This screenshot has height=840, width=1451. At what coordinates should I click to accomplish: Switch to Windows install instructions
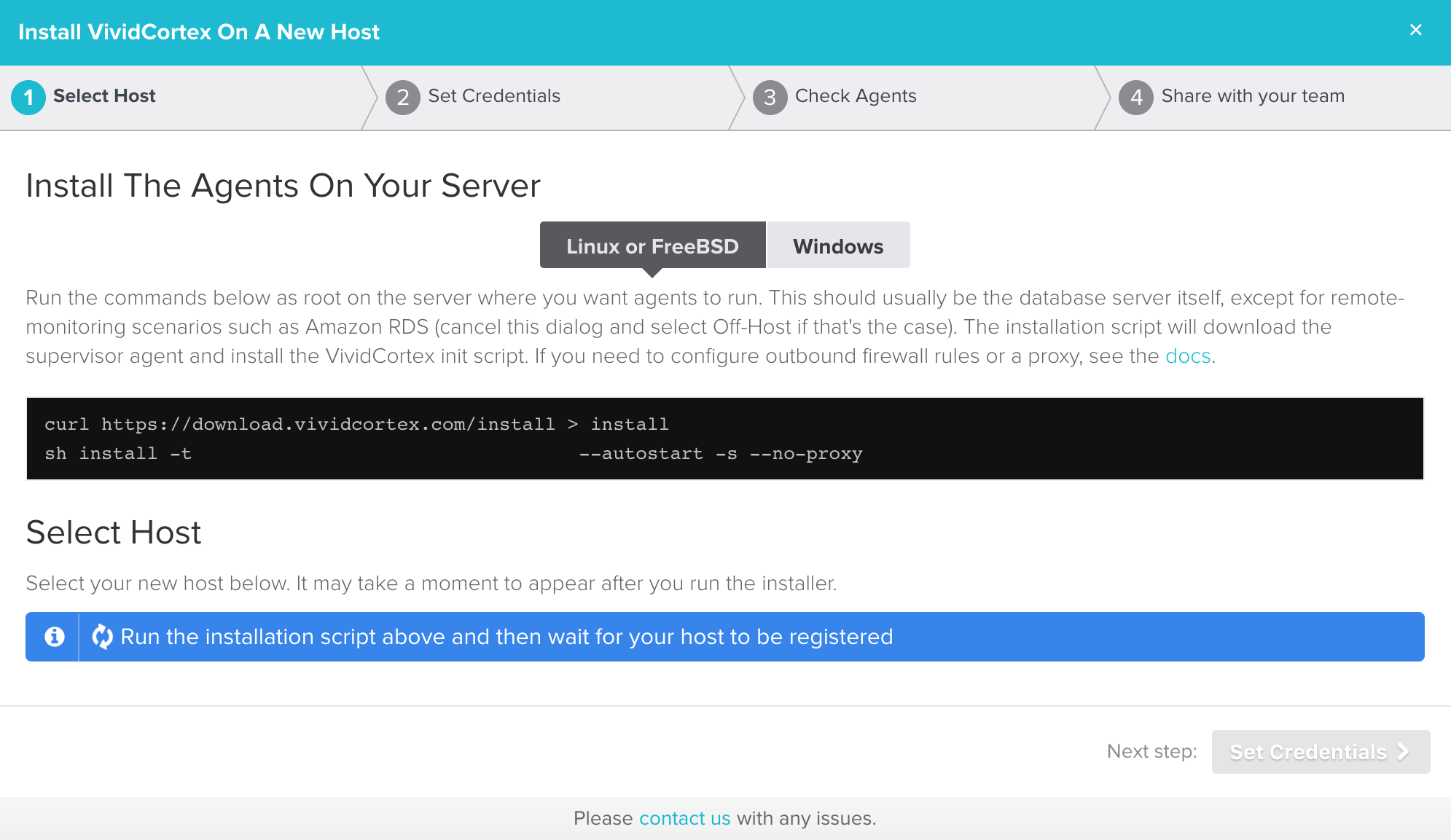click(x=838, y=246)
